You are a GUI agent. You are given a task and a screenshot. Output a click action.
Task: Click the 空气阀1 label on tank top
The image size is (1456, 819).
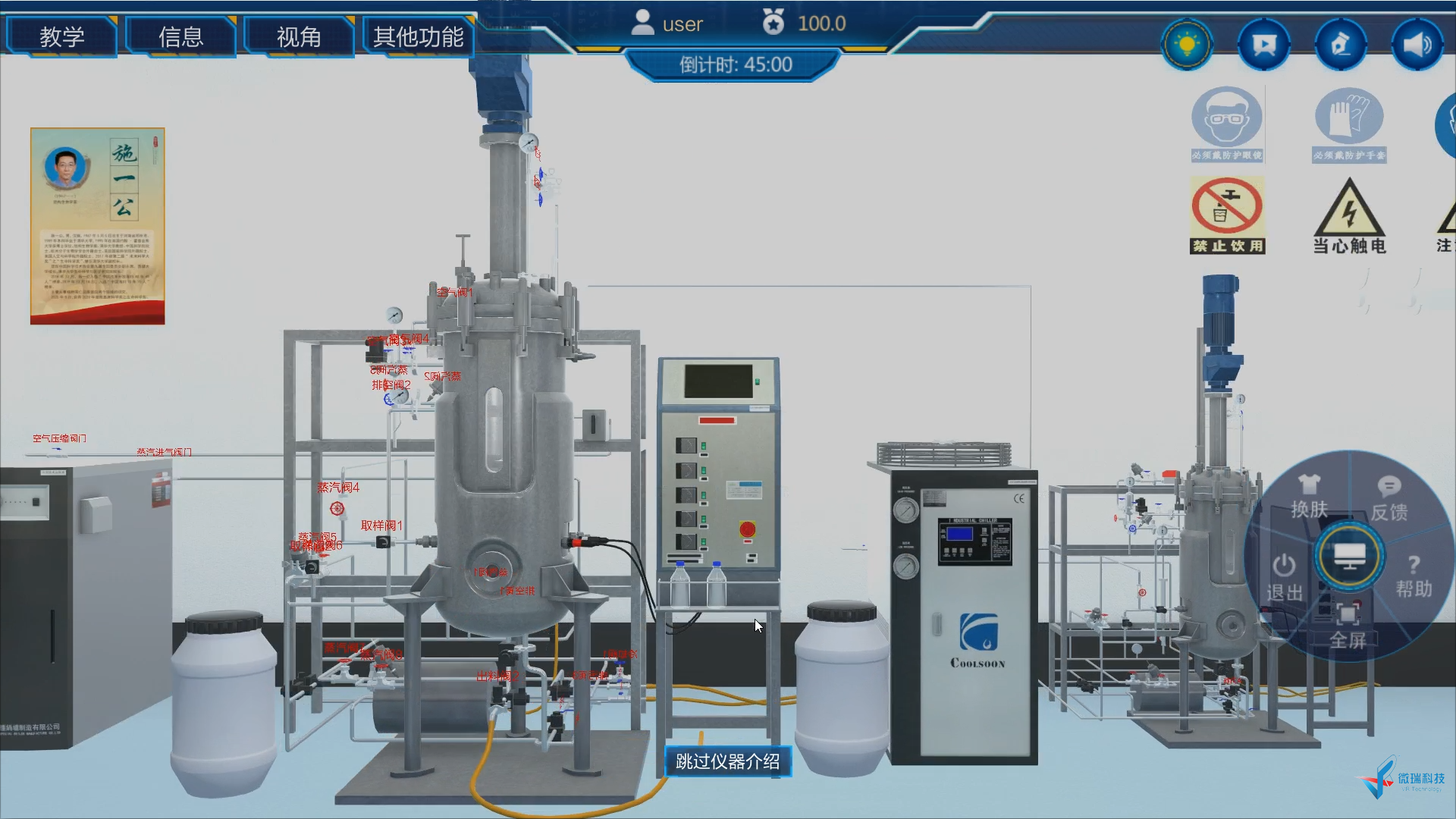click(454, 292)
